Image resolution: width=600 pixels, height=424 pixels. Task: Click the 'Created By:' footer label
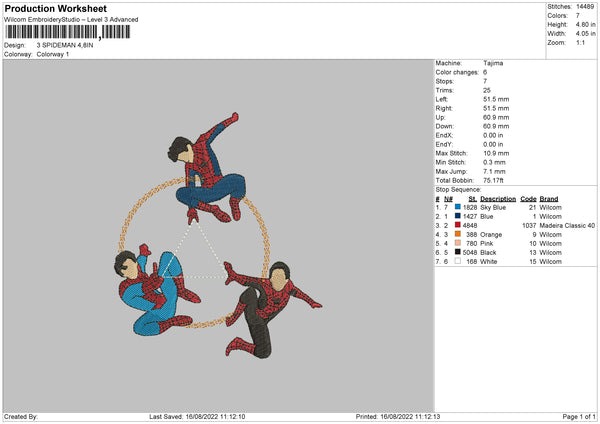(21, 417)
